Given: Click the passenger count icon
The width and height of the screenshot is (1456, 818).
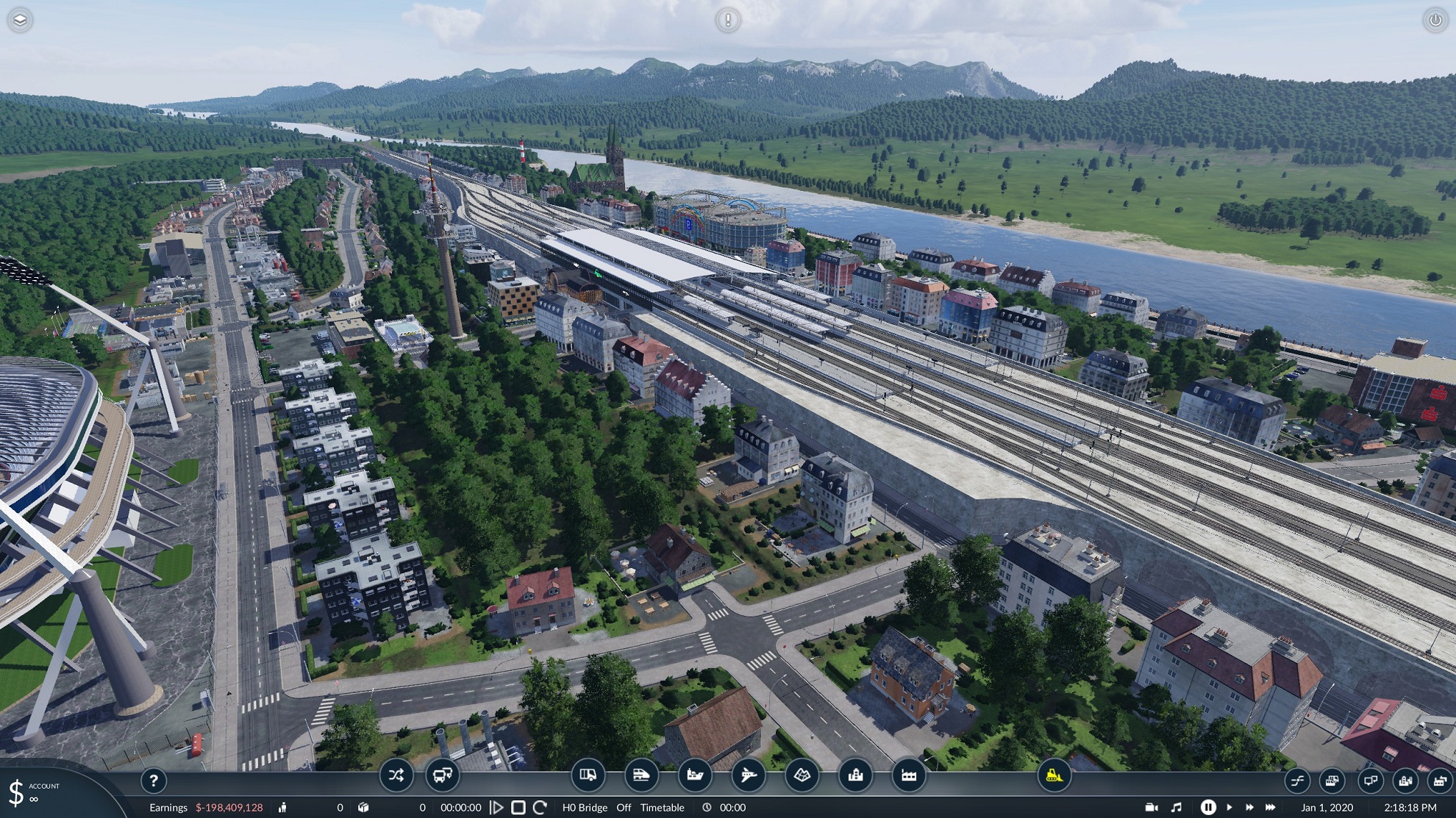Looking at the screenshot, I should 283,807.
